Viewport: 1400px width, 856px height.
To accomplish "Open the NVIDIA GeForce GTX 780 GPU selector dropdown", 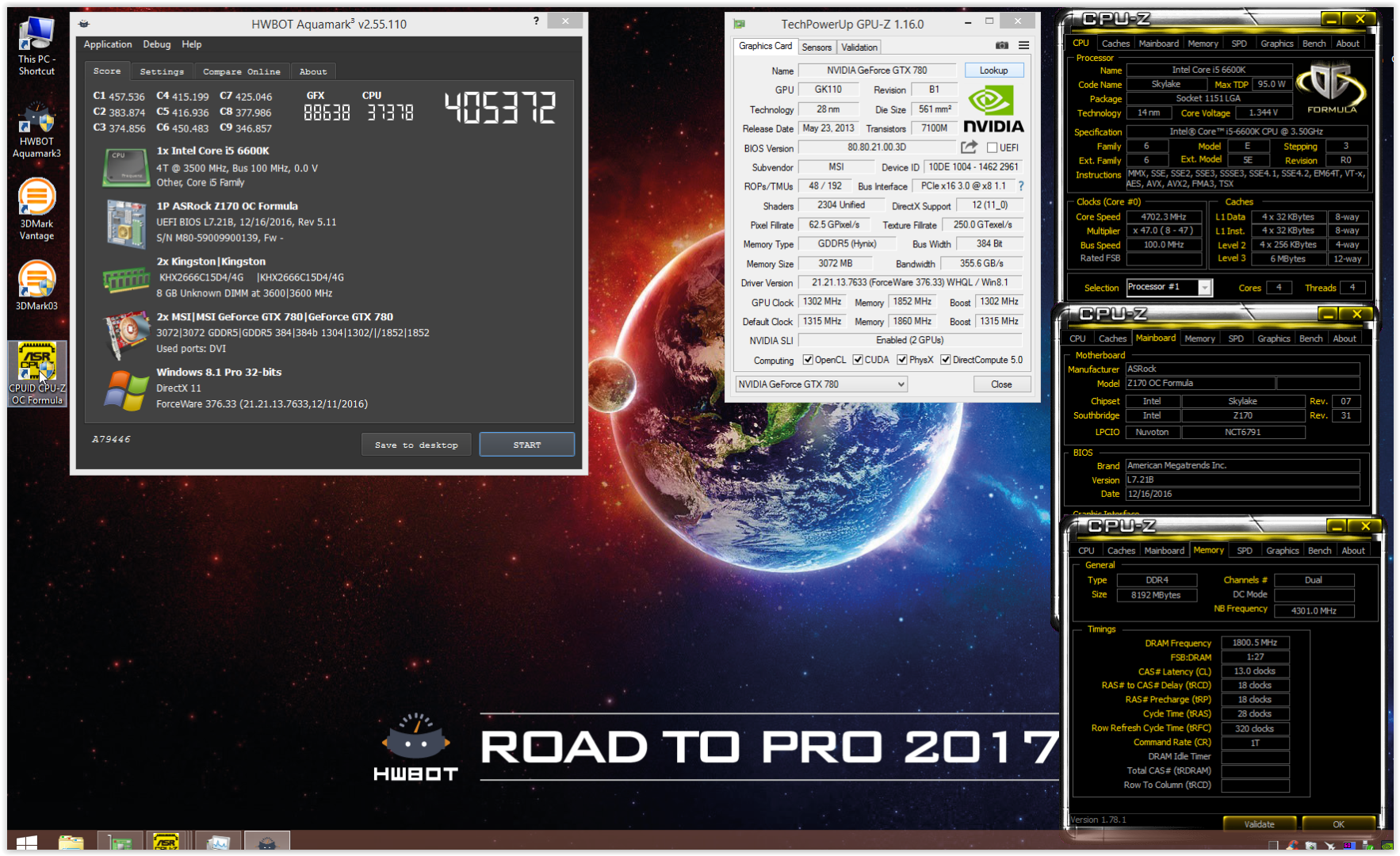I will [x=821, y=384].
